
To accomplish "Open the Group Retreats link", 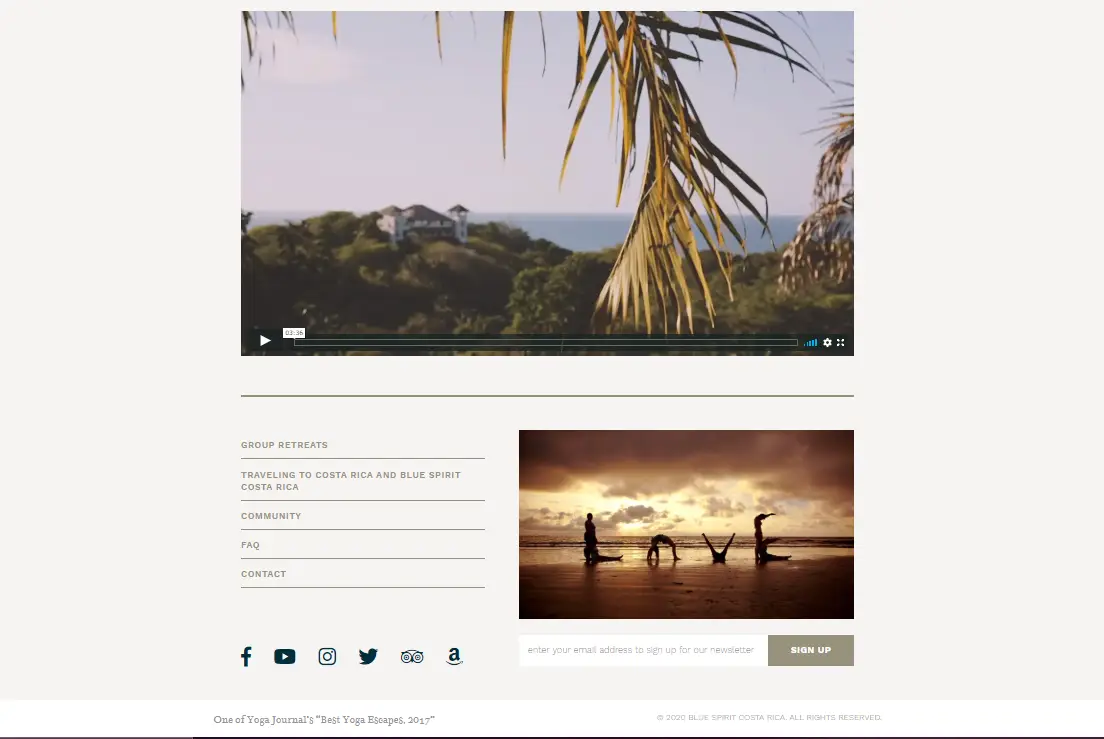I will click(284, 445).
